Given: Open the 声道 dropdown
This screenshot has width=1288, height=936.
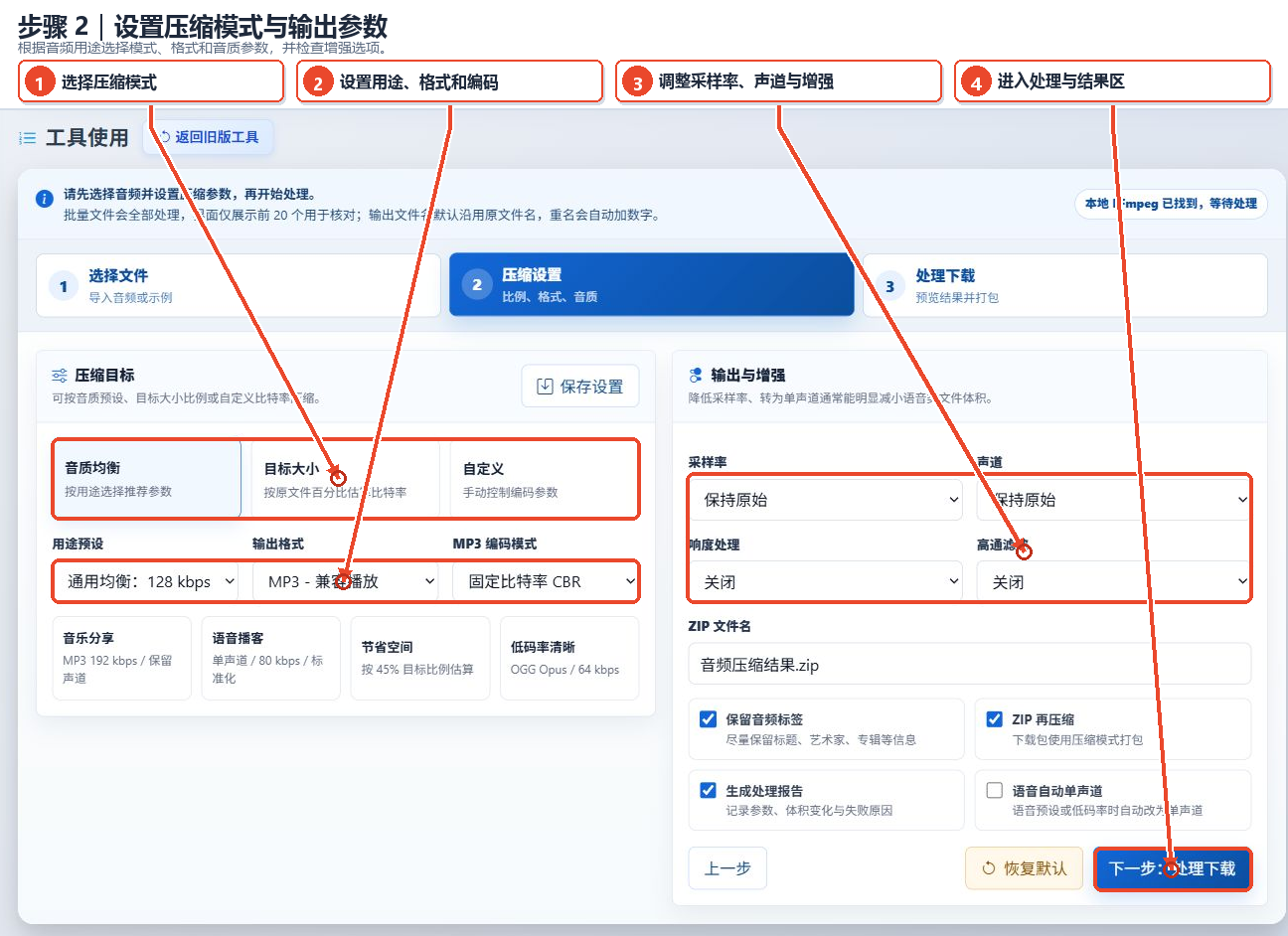Looking at the screenshot, I should [x=1113, y=500].
